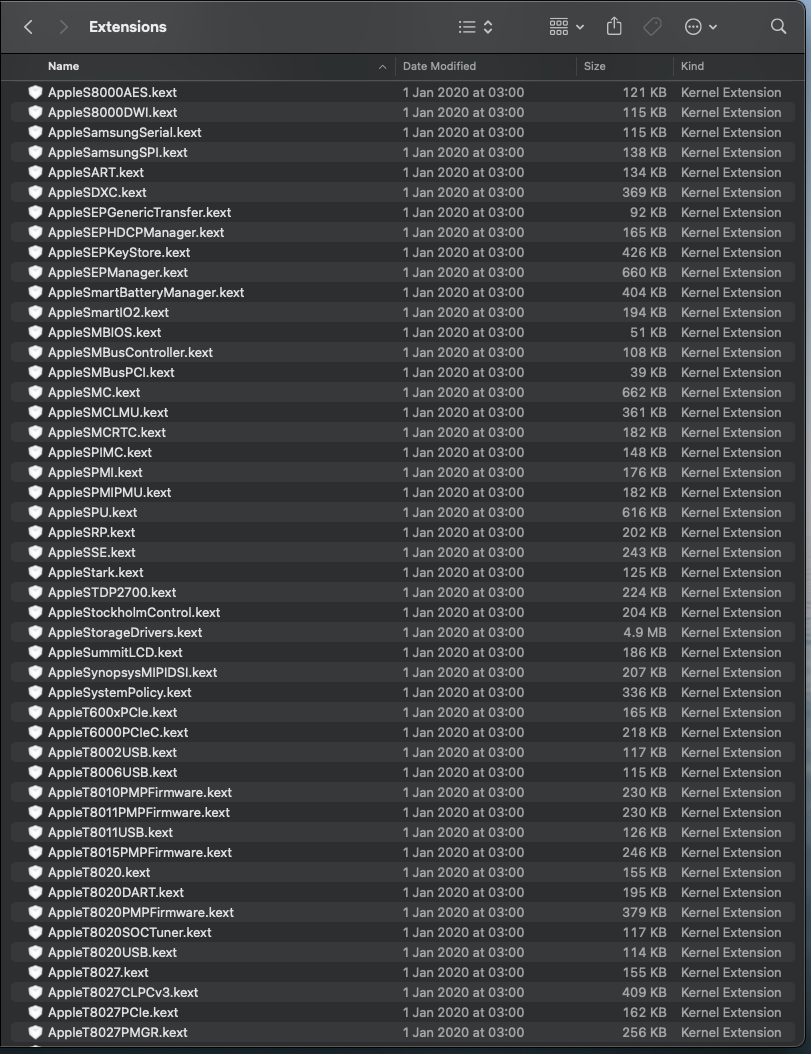Open Finder search with magnifier icon
This screenshot has height=1054, width=811.
click(779, 27)
